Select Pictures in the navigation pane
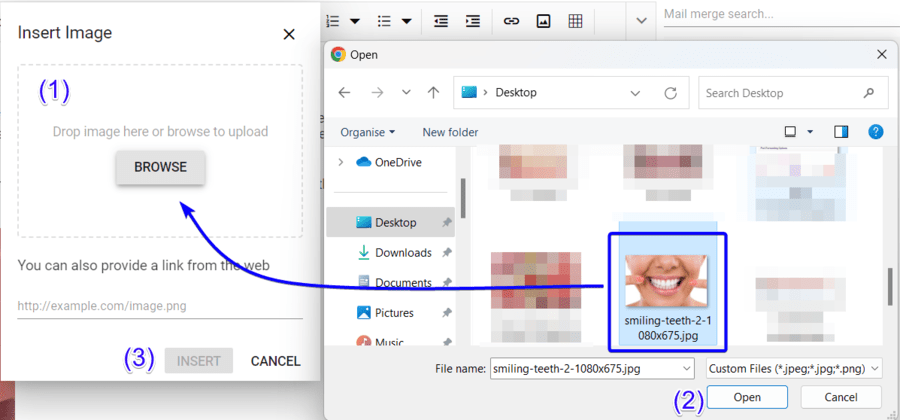The width and height of the screenshot is (900, 420). pyautogui.click(x=398, y=313)
